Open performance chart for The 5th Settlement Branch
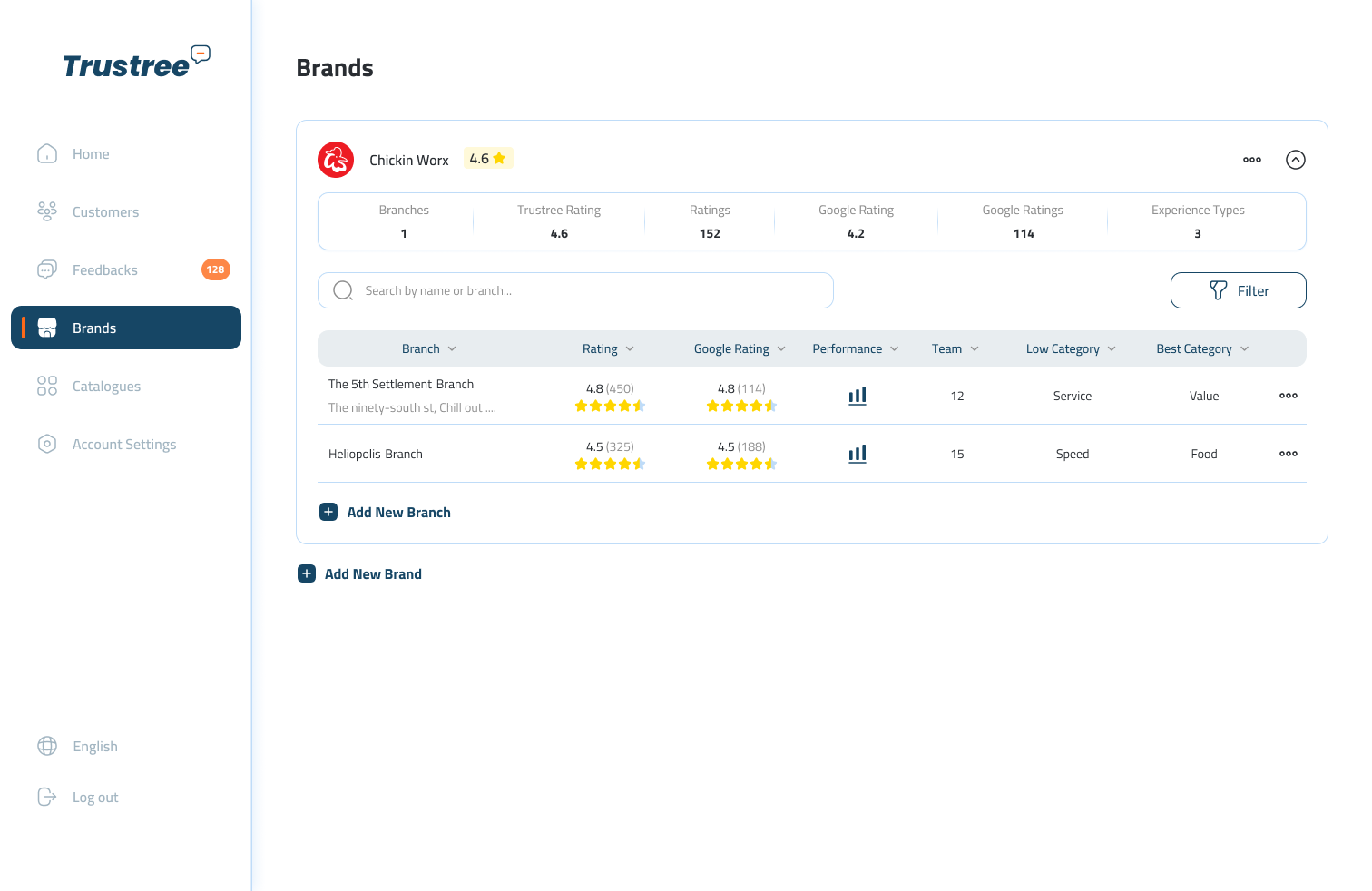The image size is (1372, 891). [857, 396]
